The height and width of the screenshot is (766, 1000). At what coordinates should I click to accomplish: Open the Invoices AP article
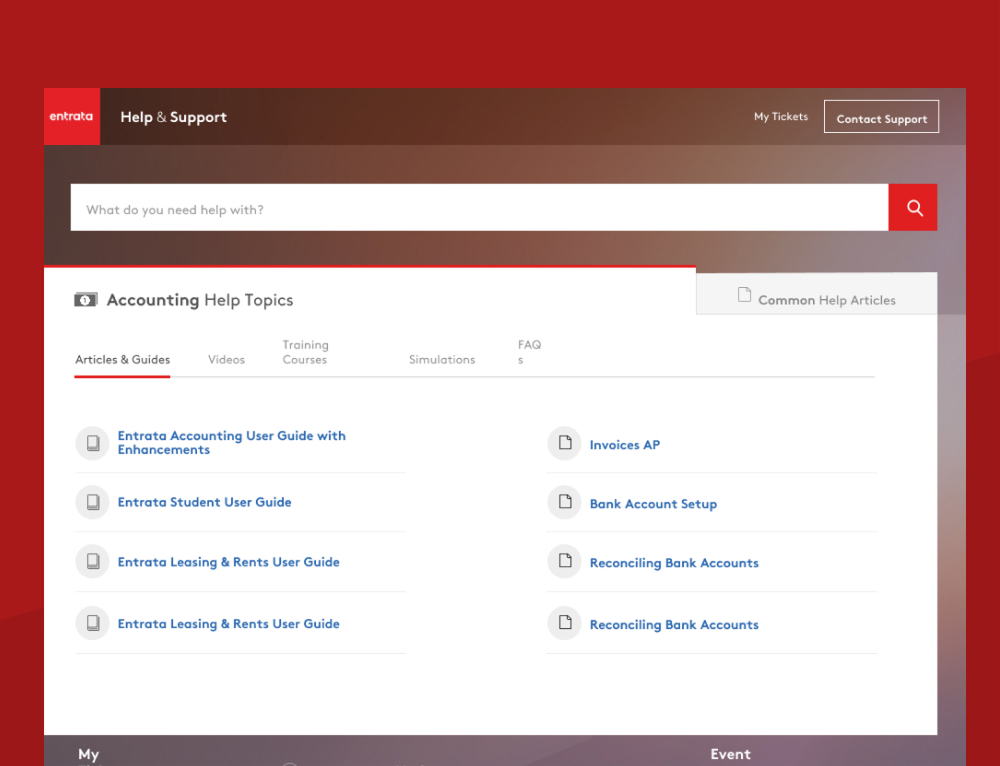pos(624,445)
